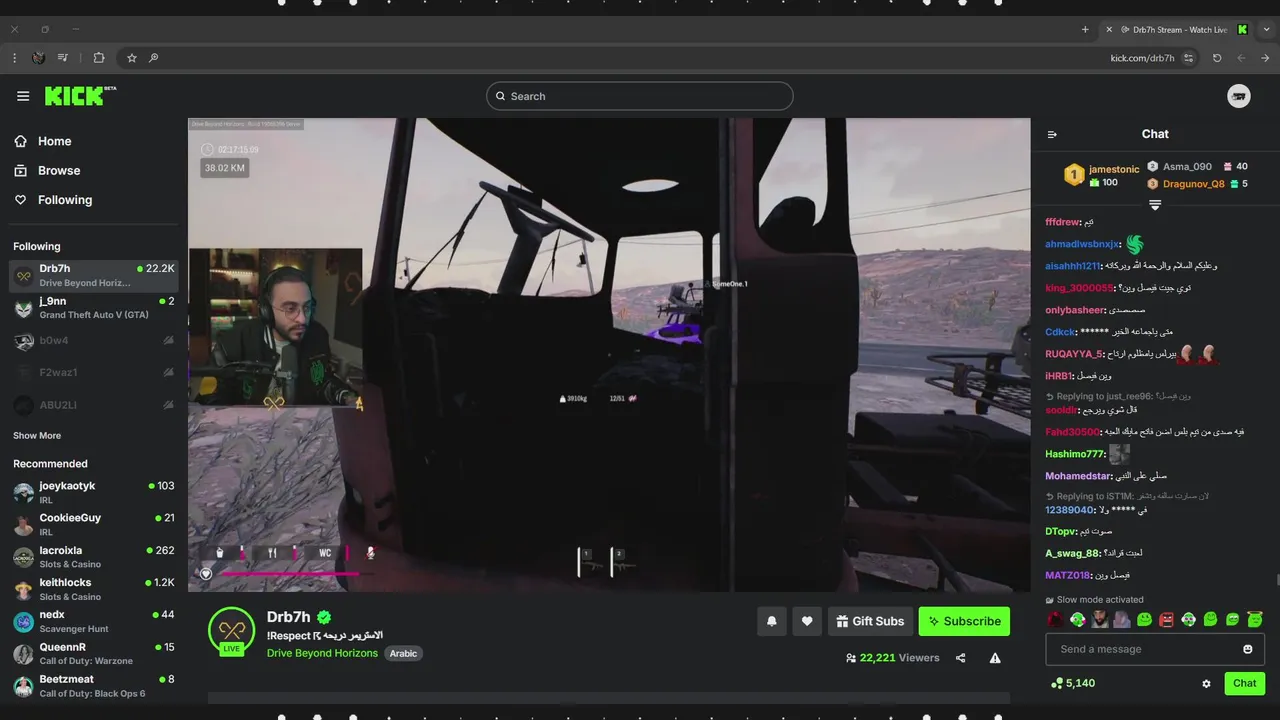This screenshot has width=1280, height=720.
Task: Bookmark this page with star icon
Action: [x=131, y=58]
